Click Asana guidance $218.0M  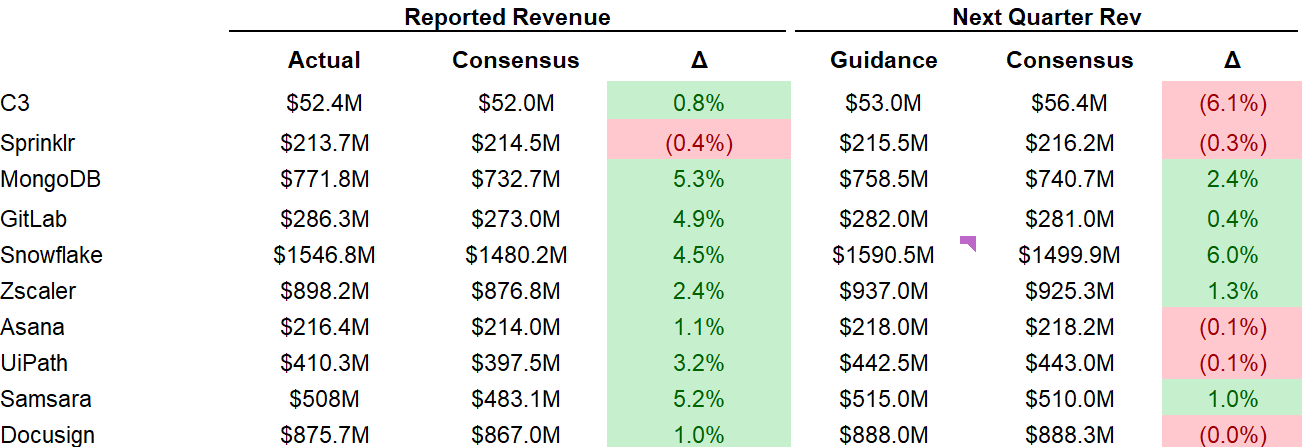coord(884,327)
